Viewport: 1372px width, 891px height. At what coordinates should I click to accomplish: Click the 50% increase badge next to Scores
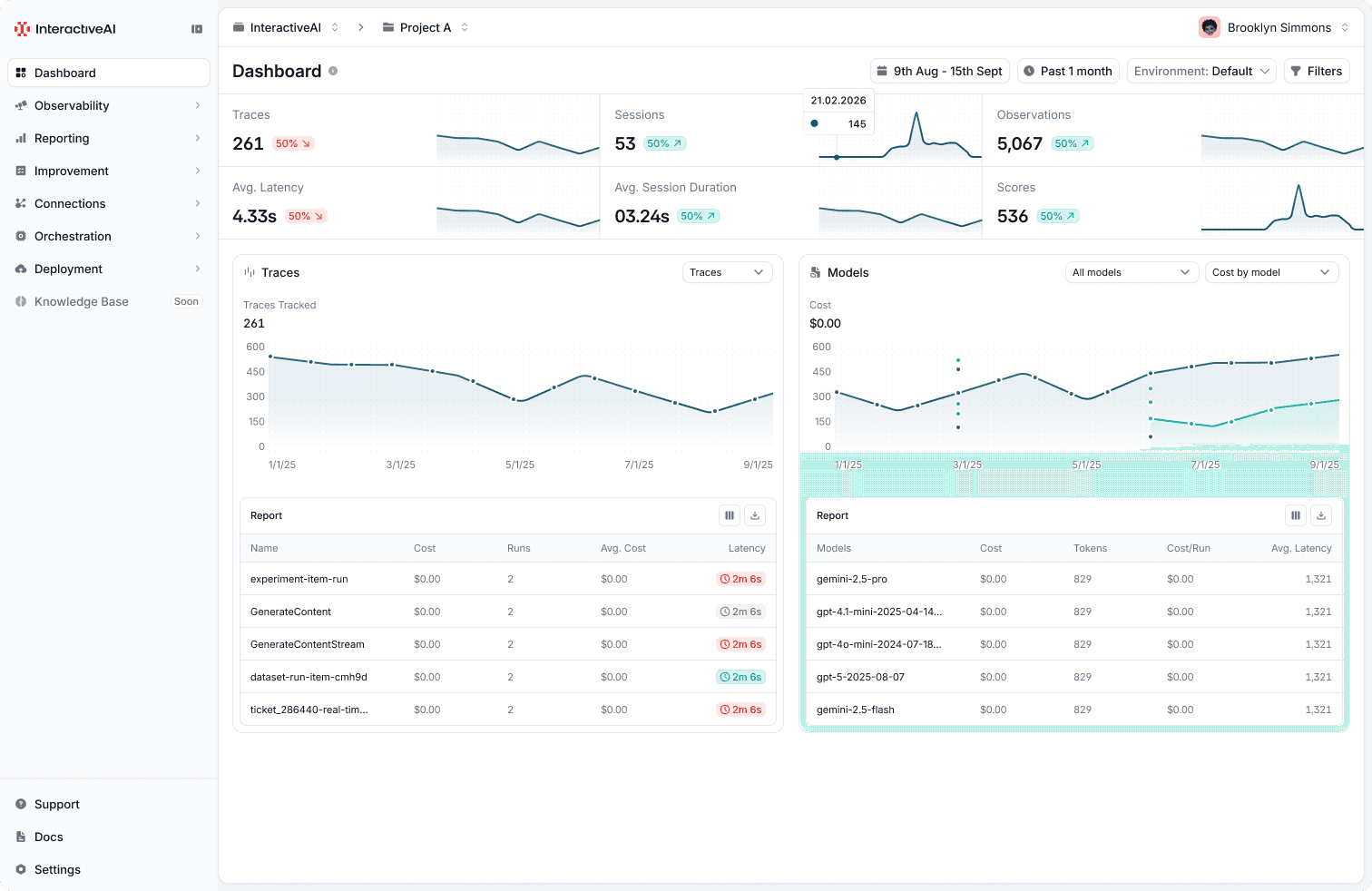[1056, 216]
